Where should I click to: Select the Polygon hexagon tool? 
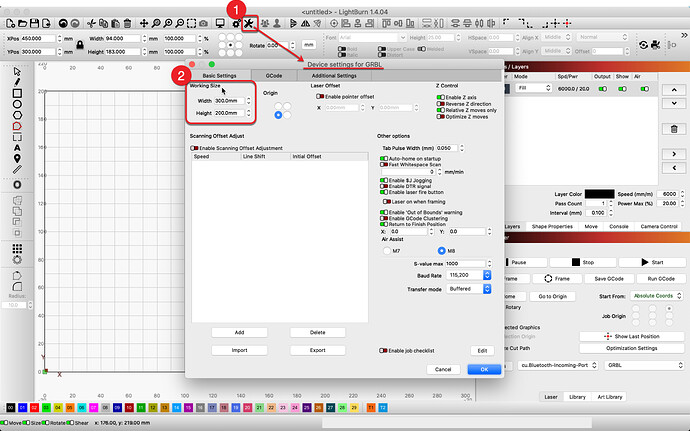[17, 115]
